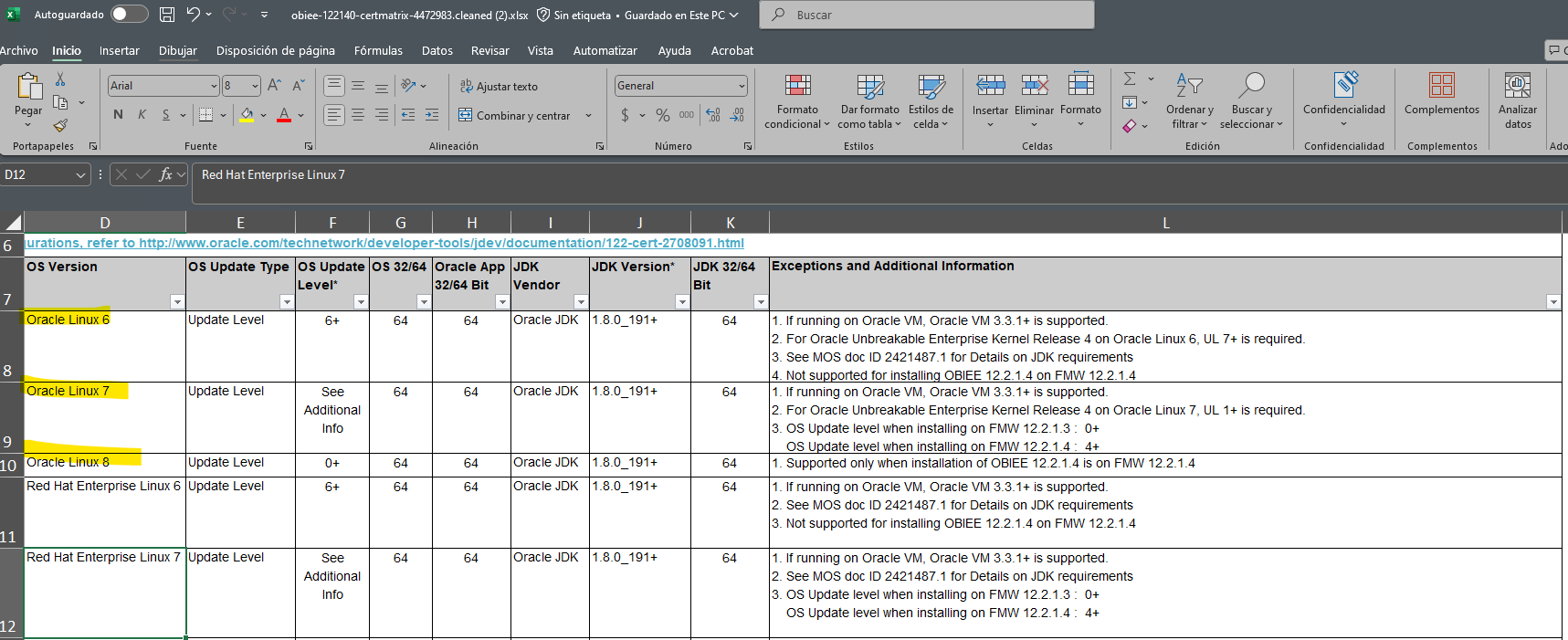This screenshot has height=640, width=1568.
Task: Increase indent icon
Action: [432, 115]
